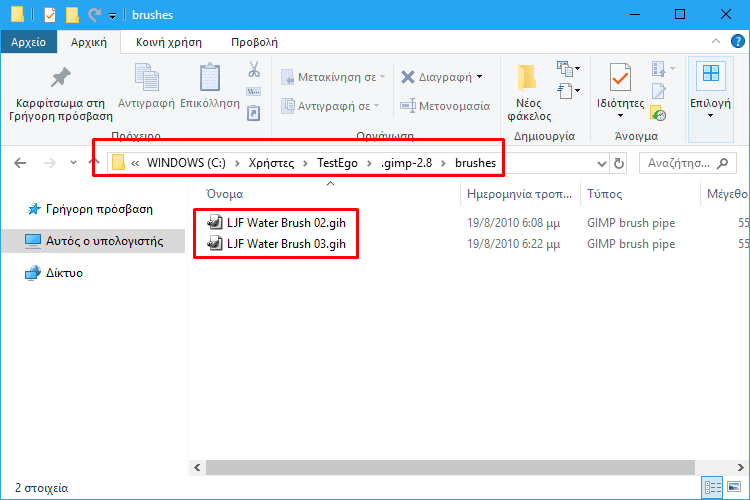Click the edit icon in Άνοιγμα group
The height and width of the screenshot is (500, 750).
(x=659, y=91)
